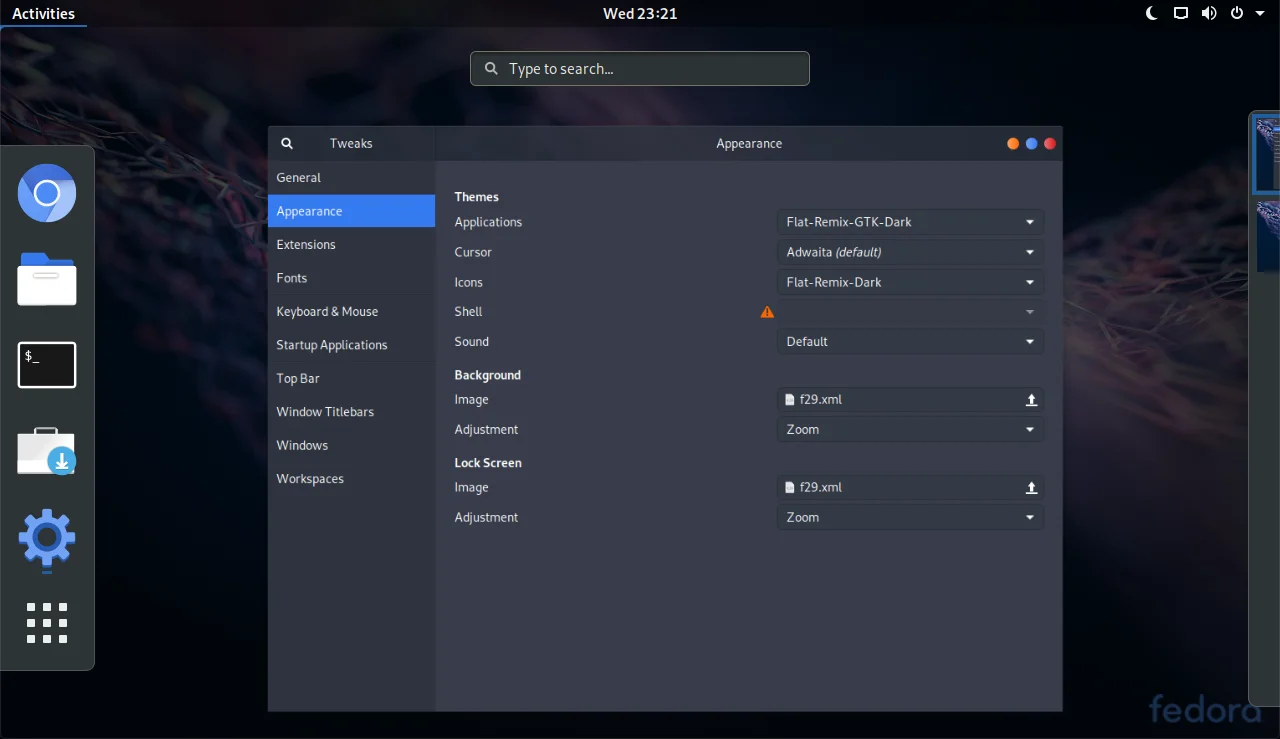1280x739 pixels.
Task: Click the Activities button
Action: point(43,13)
